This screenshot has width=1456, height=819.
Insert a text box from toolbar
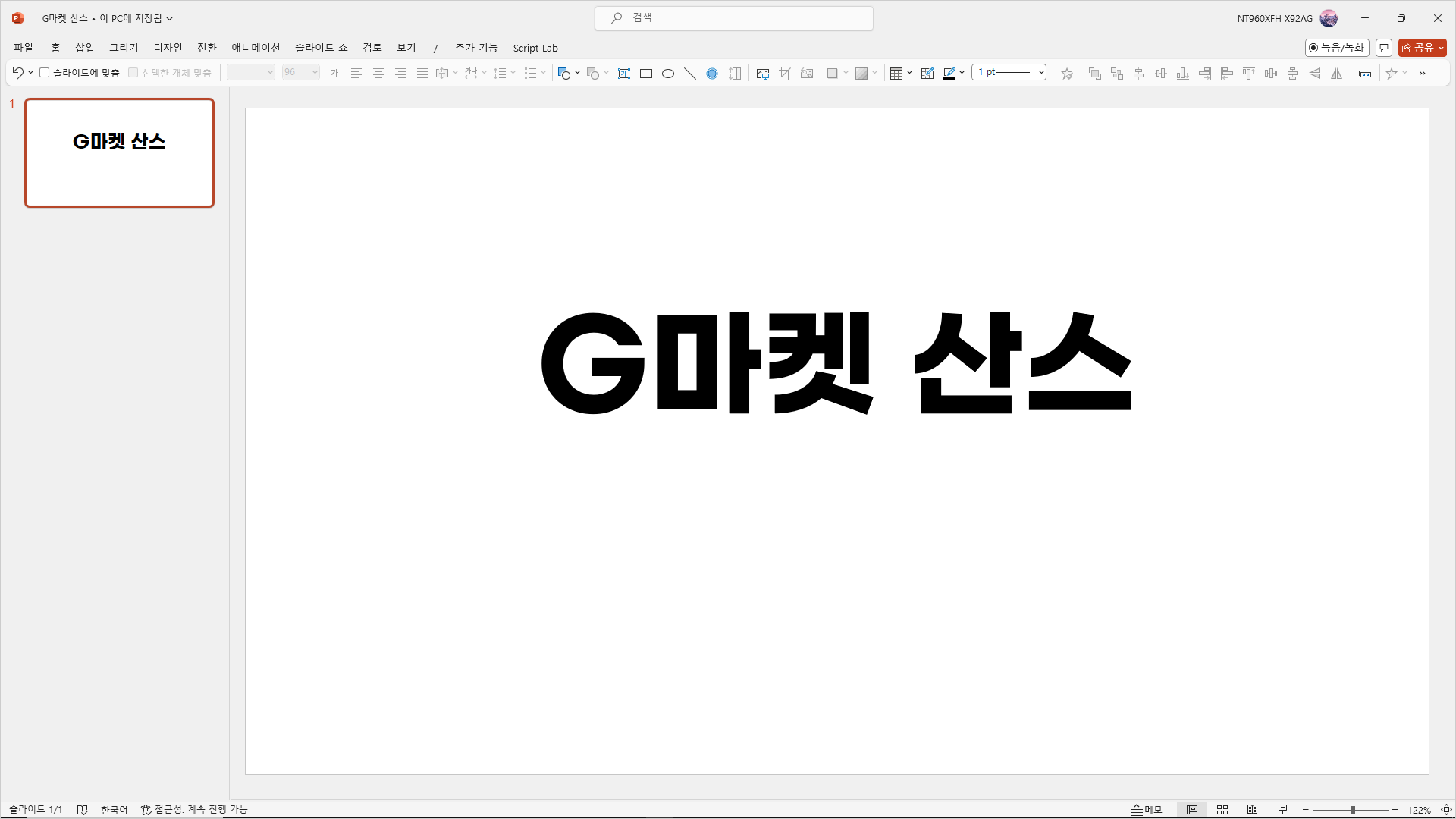pyautogui.click(x=624, y=74)
